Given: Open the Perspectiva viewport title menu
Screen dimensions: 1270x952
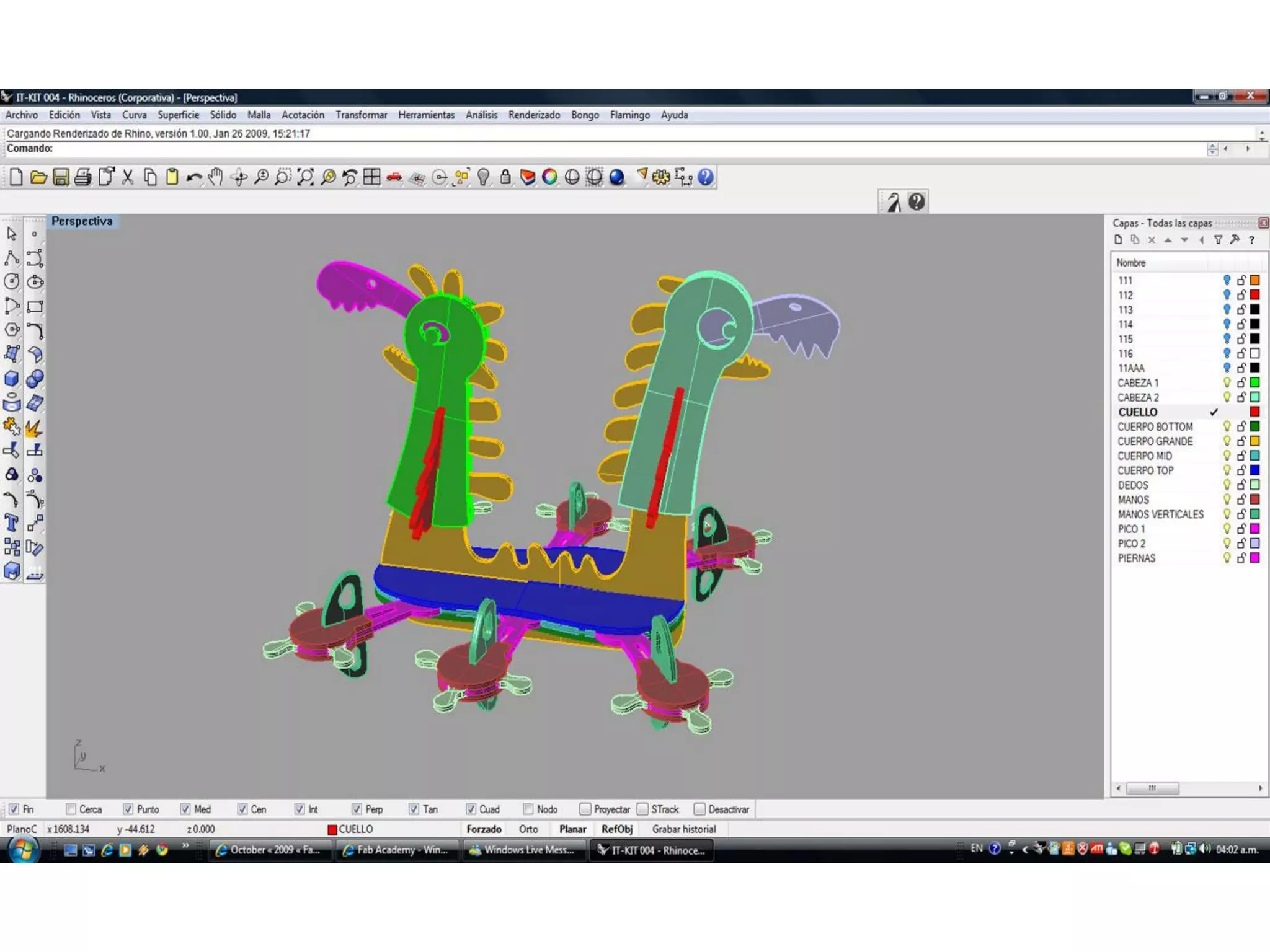Looking at the screenshot, I should point(82,221).
